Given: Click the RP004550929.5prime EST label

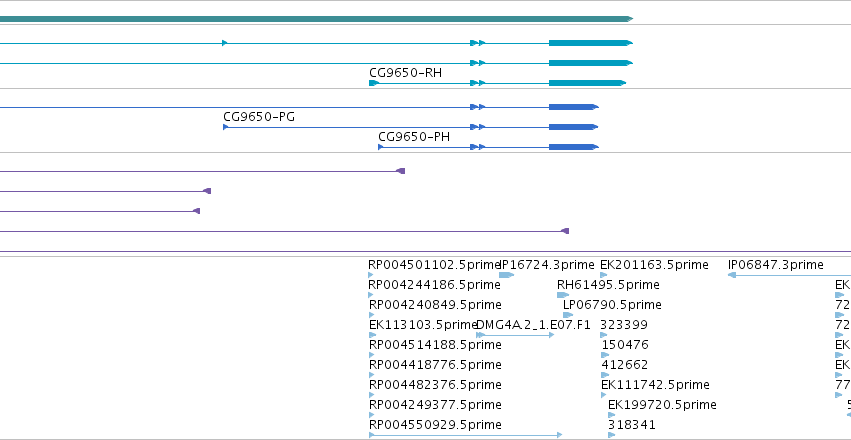Looking at the screenshot, I should point(435,425).
